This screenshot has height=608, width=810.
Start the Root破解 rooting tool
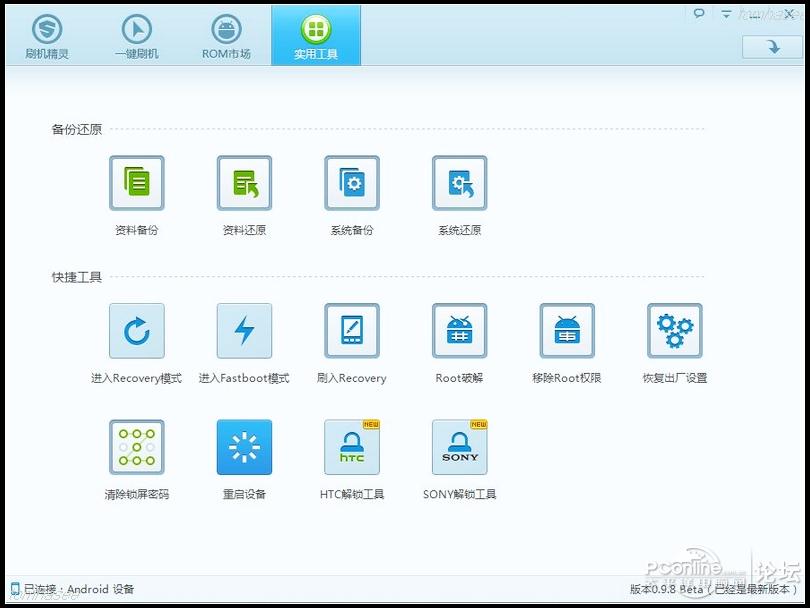pos(460,332)
